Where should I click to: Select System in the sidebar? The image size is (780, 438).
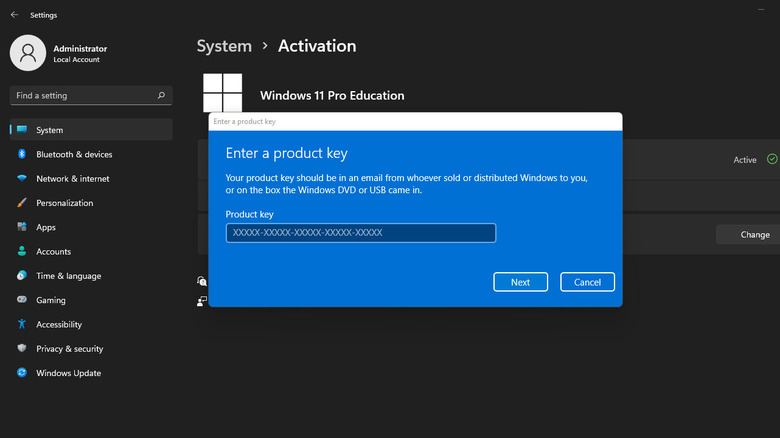49,130
